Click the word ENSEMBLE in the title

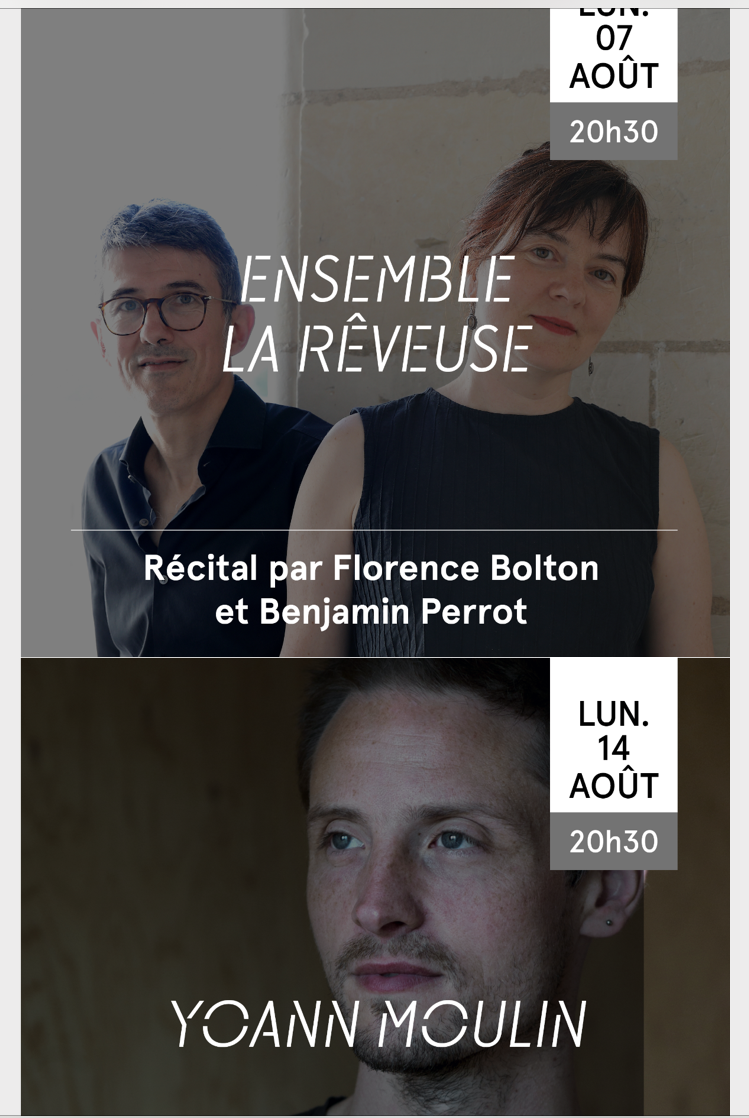[x=377, y=278]
